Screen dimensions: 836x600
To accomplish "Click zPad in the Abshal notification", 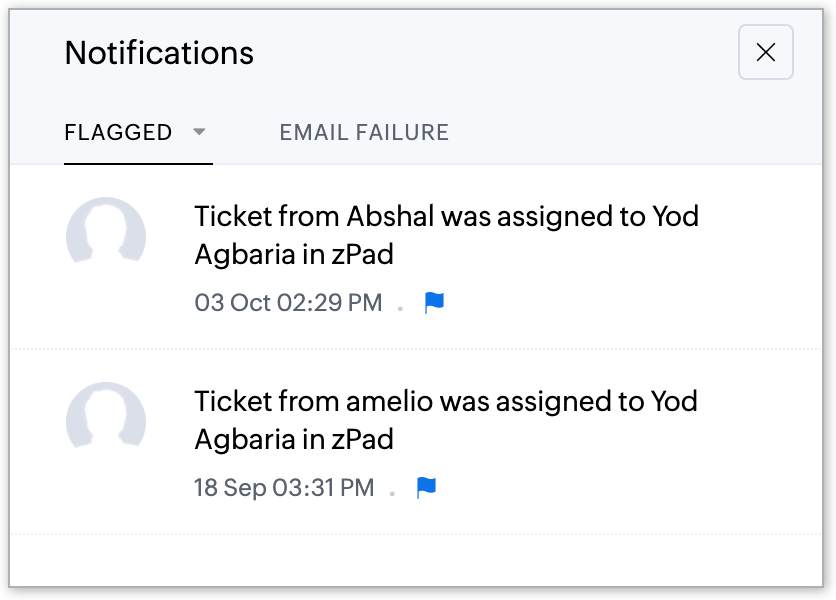I will click(x=363, y=255).
